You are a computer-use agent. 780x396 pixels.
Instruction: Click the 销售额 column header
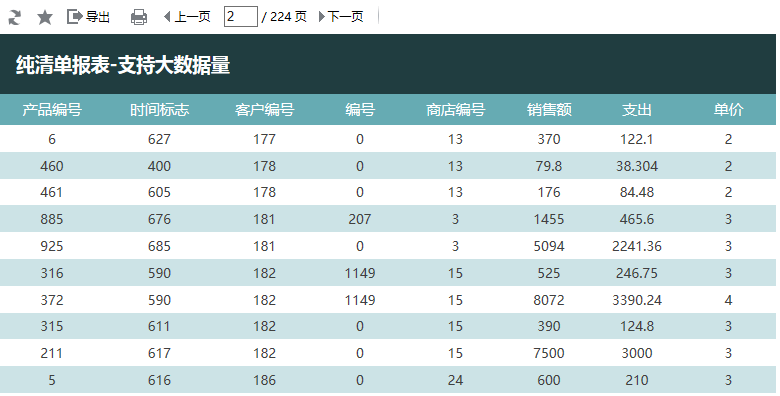pos(549,109)
